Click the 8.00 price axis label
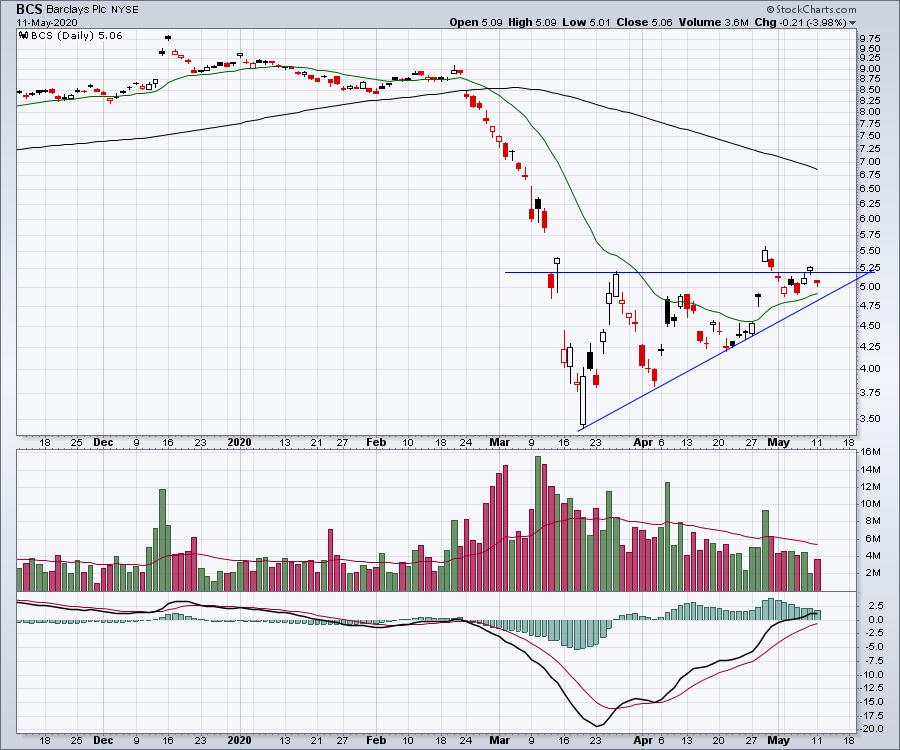 [x=870, y=112]
